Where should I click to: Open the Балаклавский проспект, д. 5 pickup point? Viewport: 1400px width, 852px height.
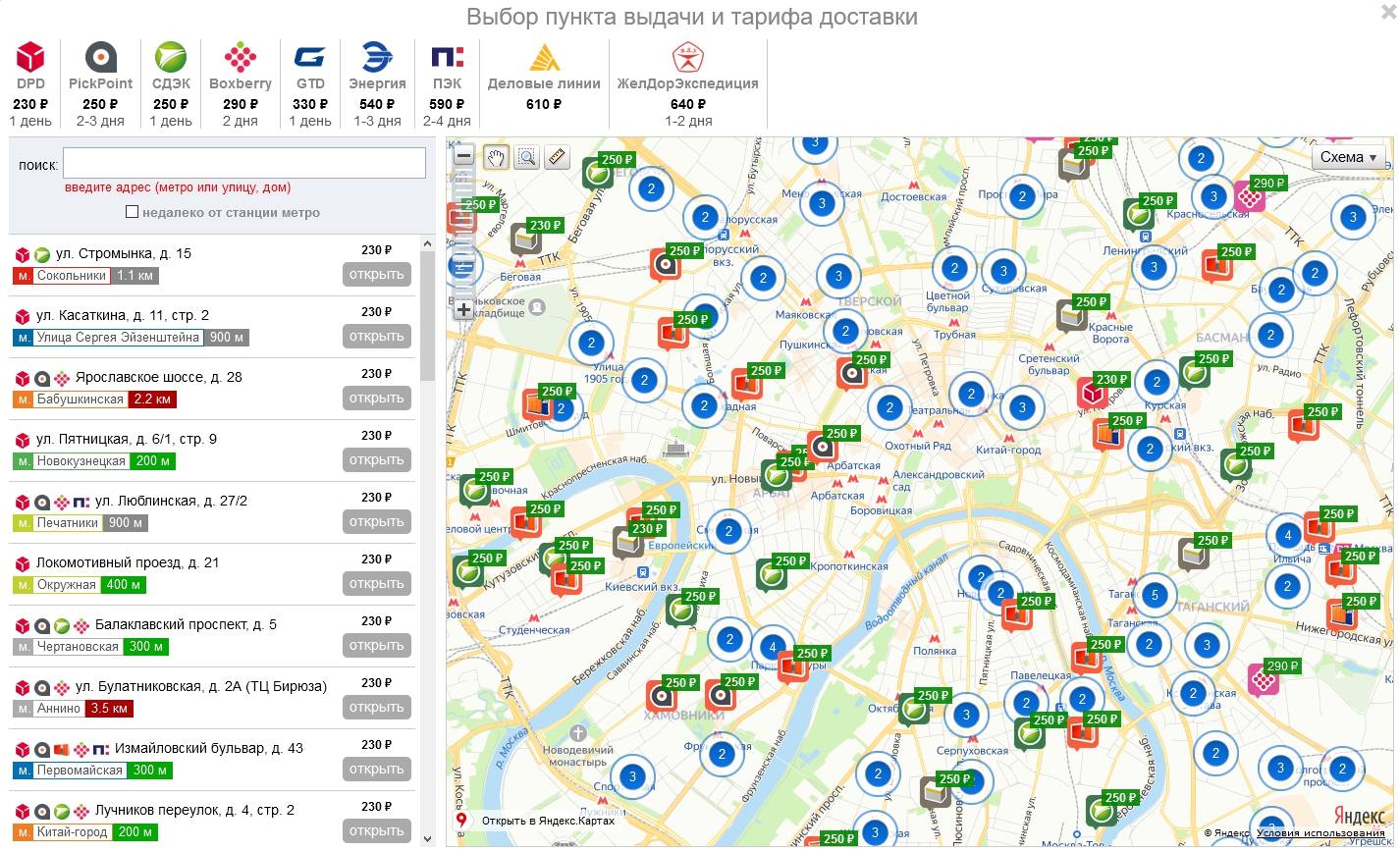[x=377, y=645]
